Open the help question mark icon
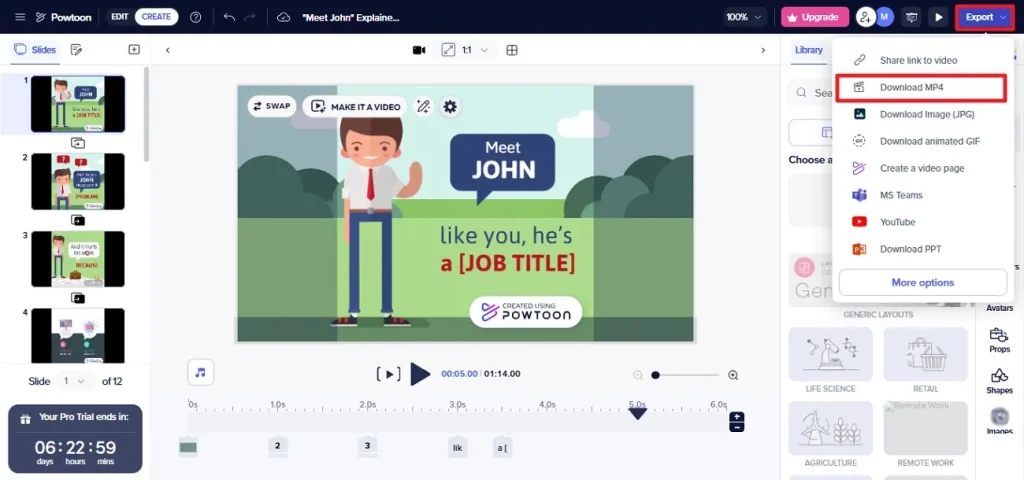1024x480 pixels. [195, 17]
